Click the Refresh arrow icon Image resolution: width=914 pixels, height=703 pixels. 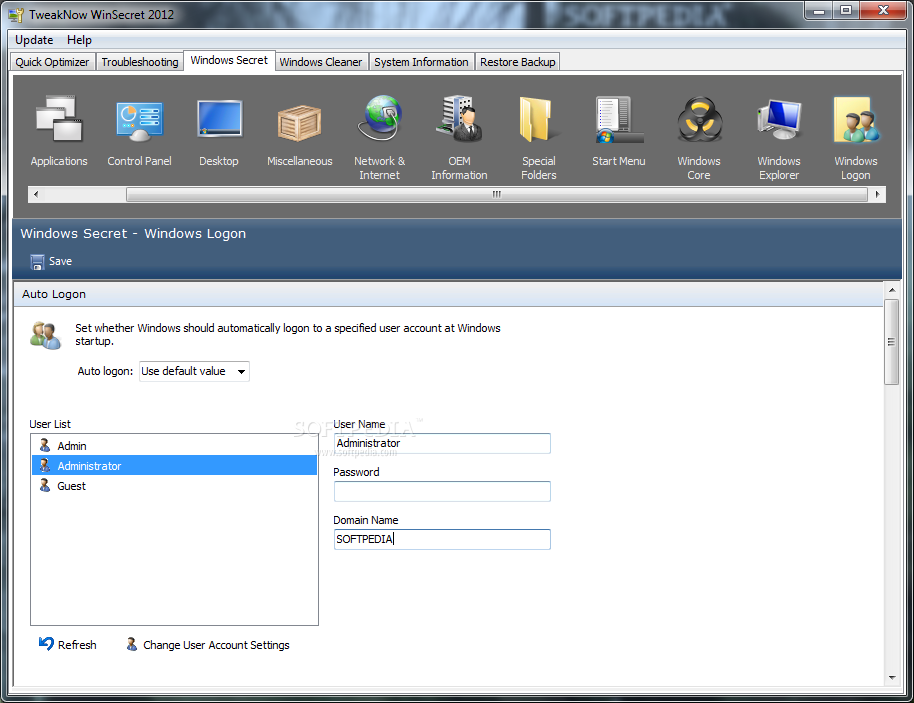pos(46,644)
